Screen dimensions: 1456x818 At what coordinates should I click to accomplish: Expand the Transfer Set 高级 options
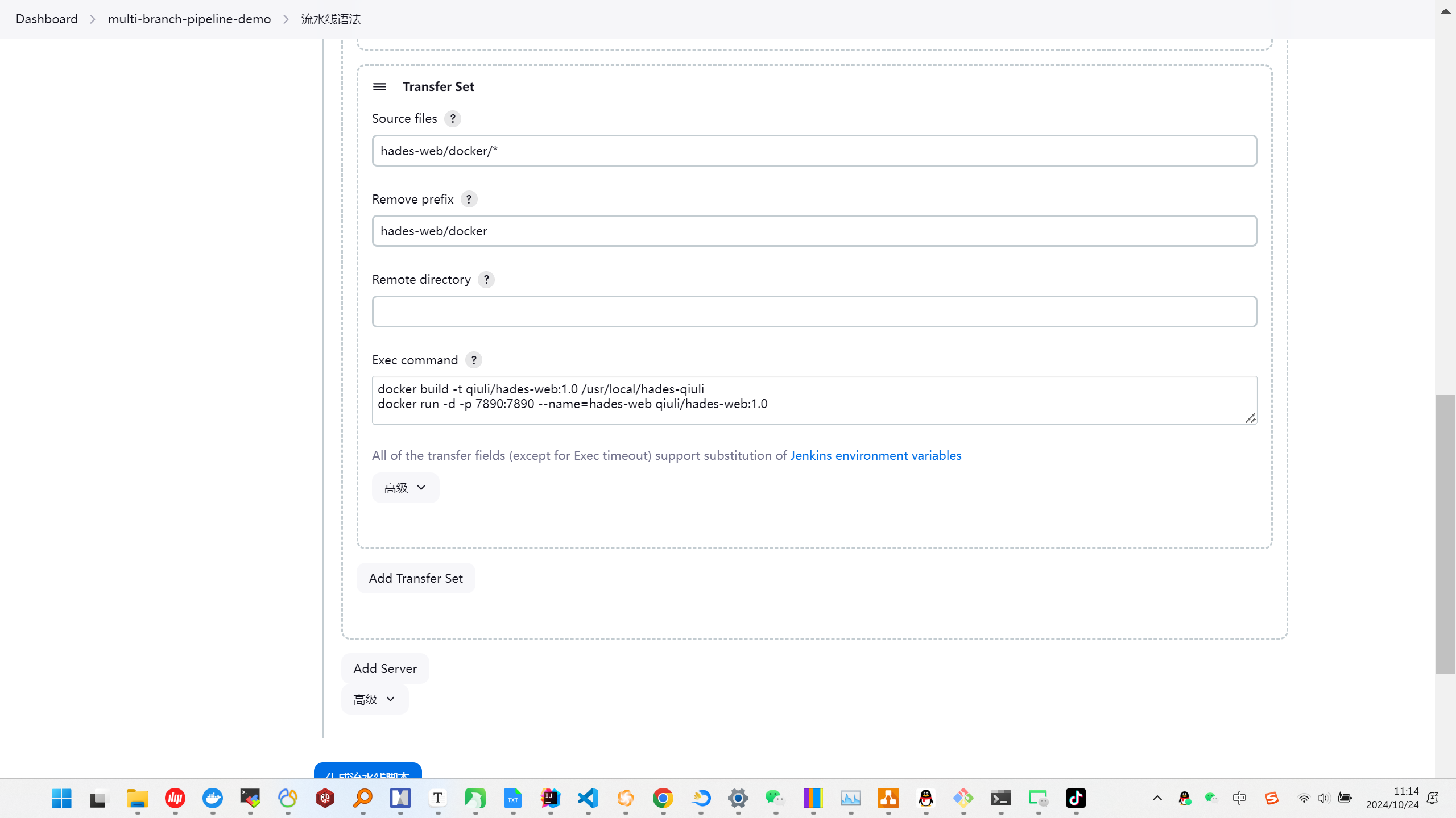[405, 488]
